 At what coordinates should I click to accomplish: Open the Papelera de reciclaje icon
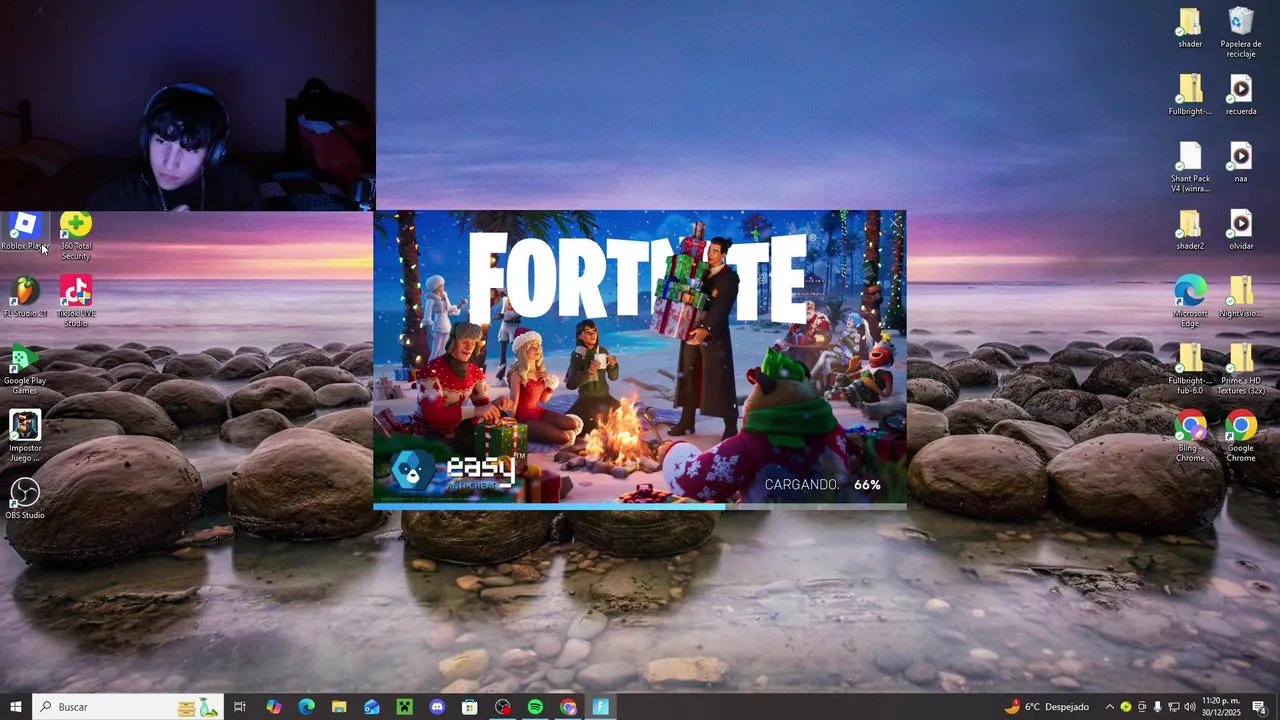tap(1240, 32)
